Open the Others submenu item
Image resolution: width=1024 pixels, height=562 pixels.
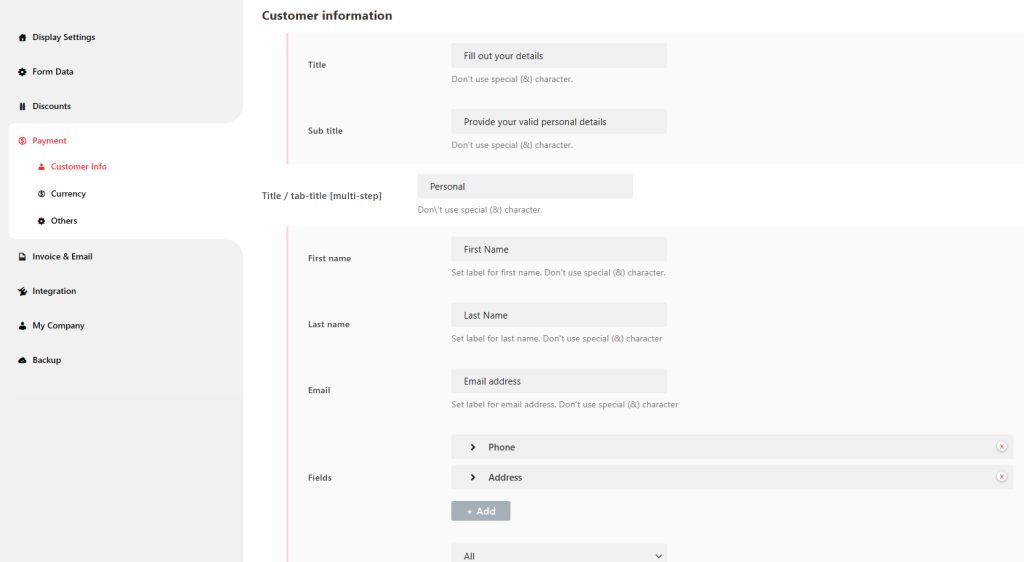tap(64, 221)
